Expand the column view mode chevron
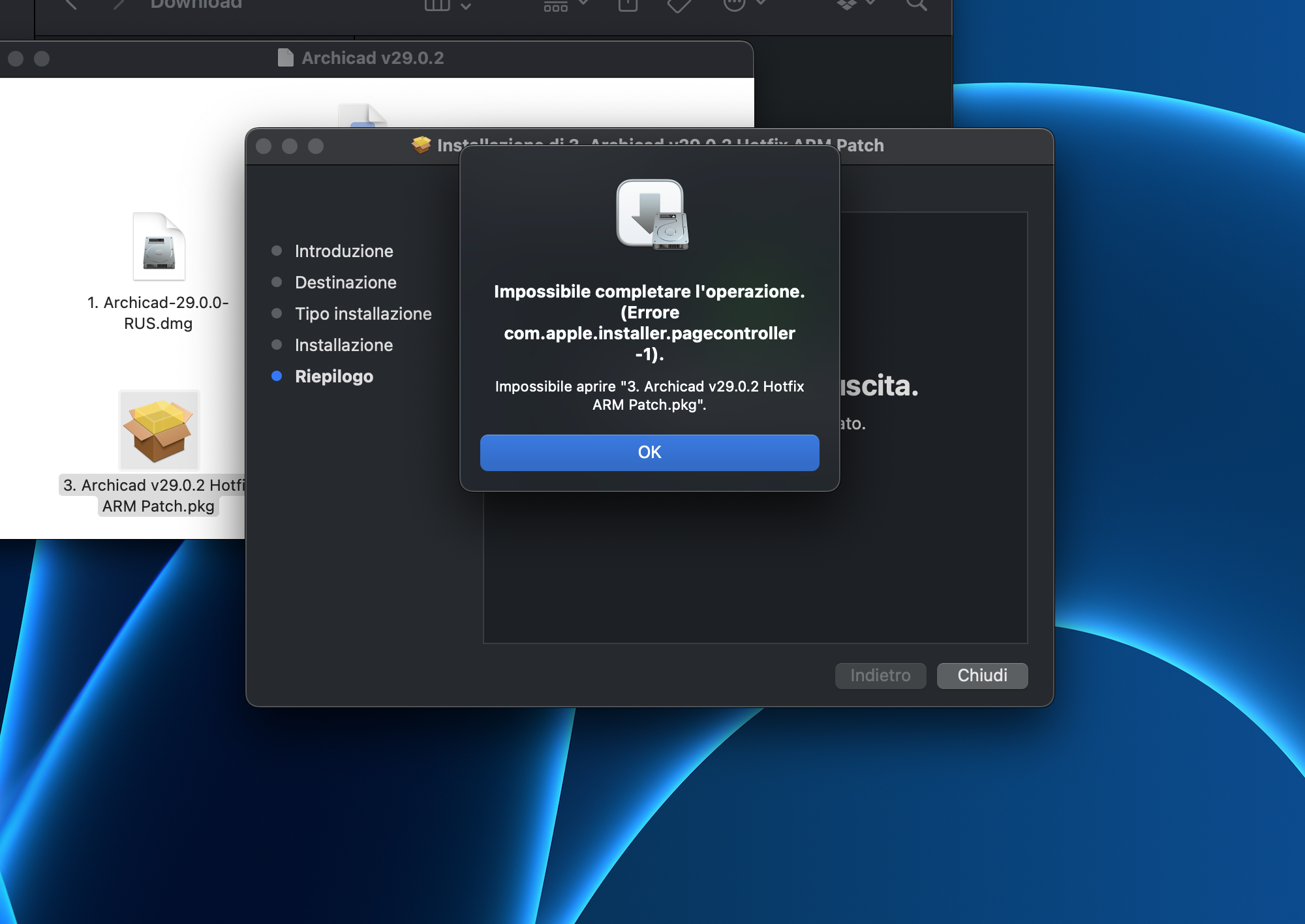 pos(466,6)
